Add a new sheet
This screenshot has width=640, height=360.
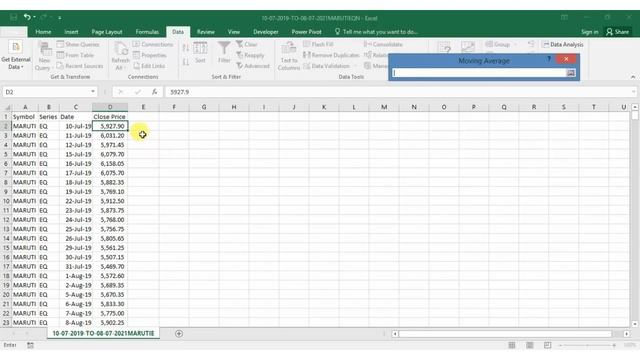coord(179,333)
